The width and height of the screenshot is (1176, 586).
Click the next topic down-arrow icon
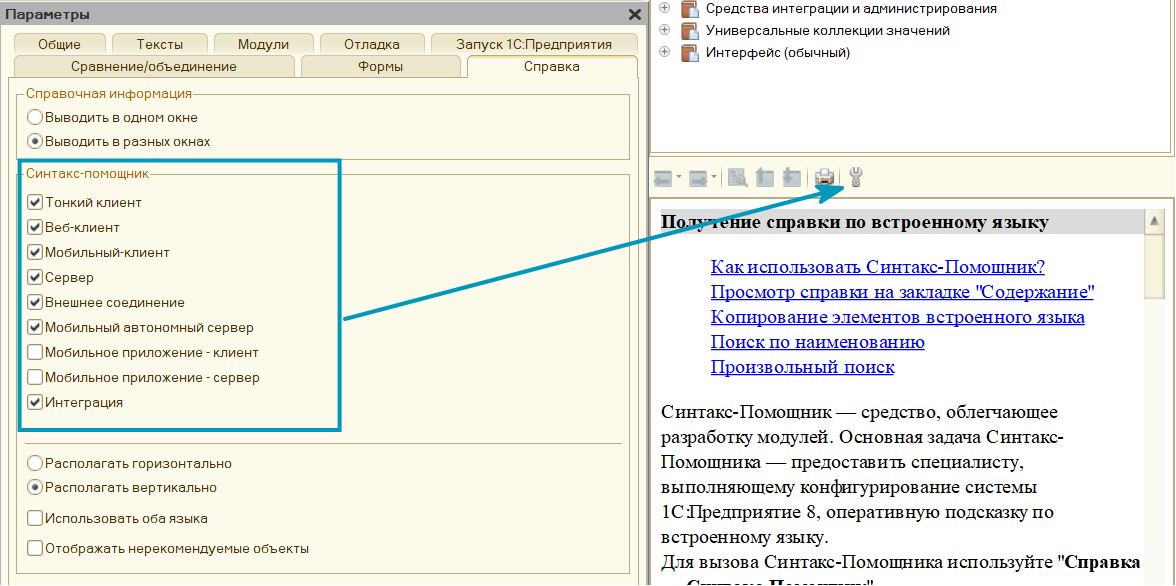point(791,178)
